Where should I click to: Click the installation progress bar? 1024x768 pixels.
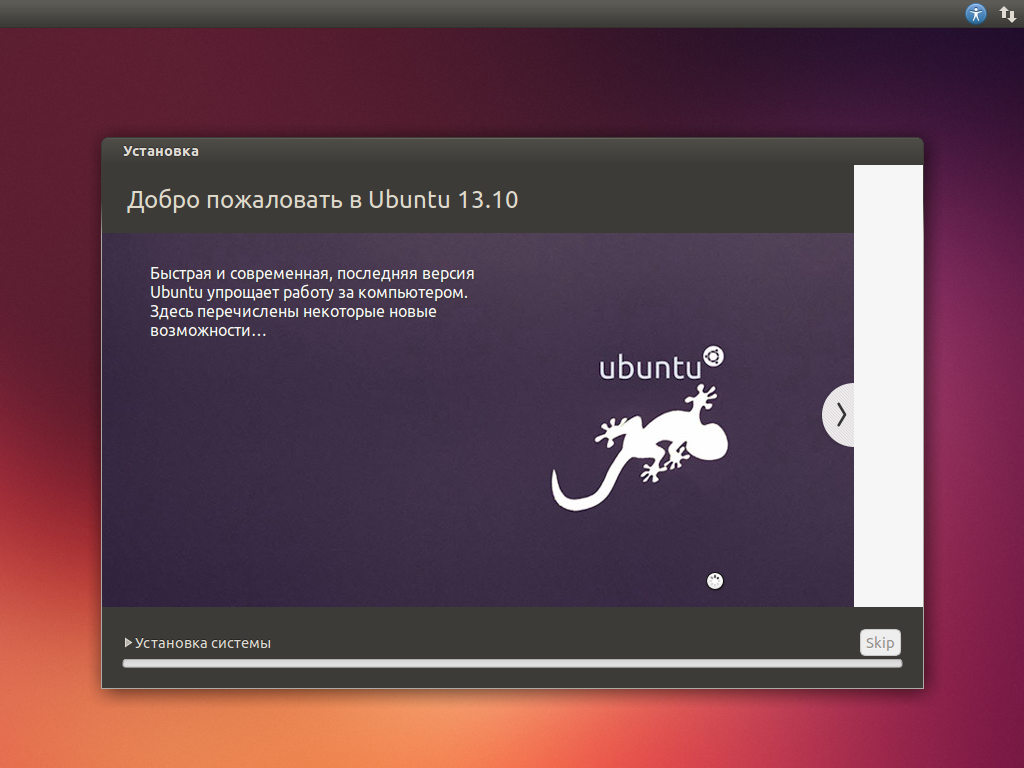(x=512, y=664)
